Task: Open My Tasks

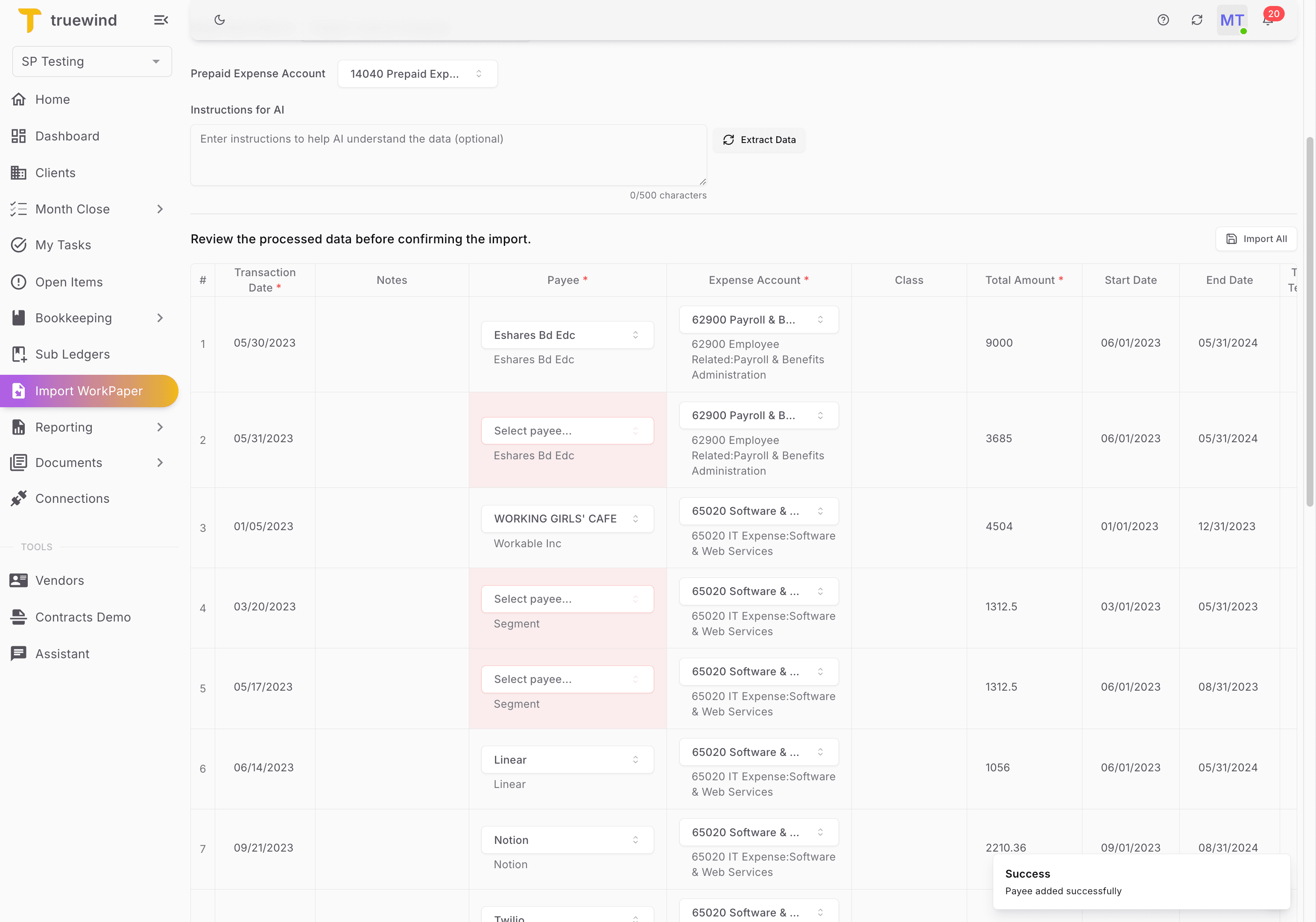Action: click(63, 245)
